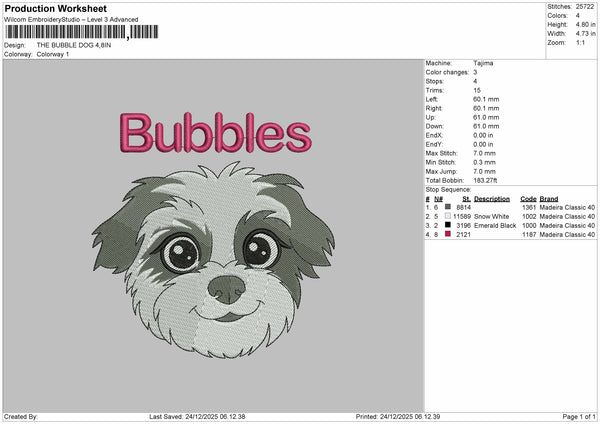
Task: Click the Colorway 1 value
Action: tap(53, 54)
